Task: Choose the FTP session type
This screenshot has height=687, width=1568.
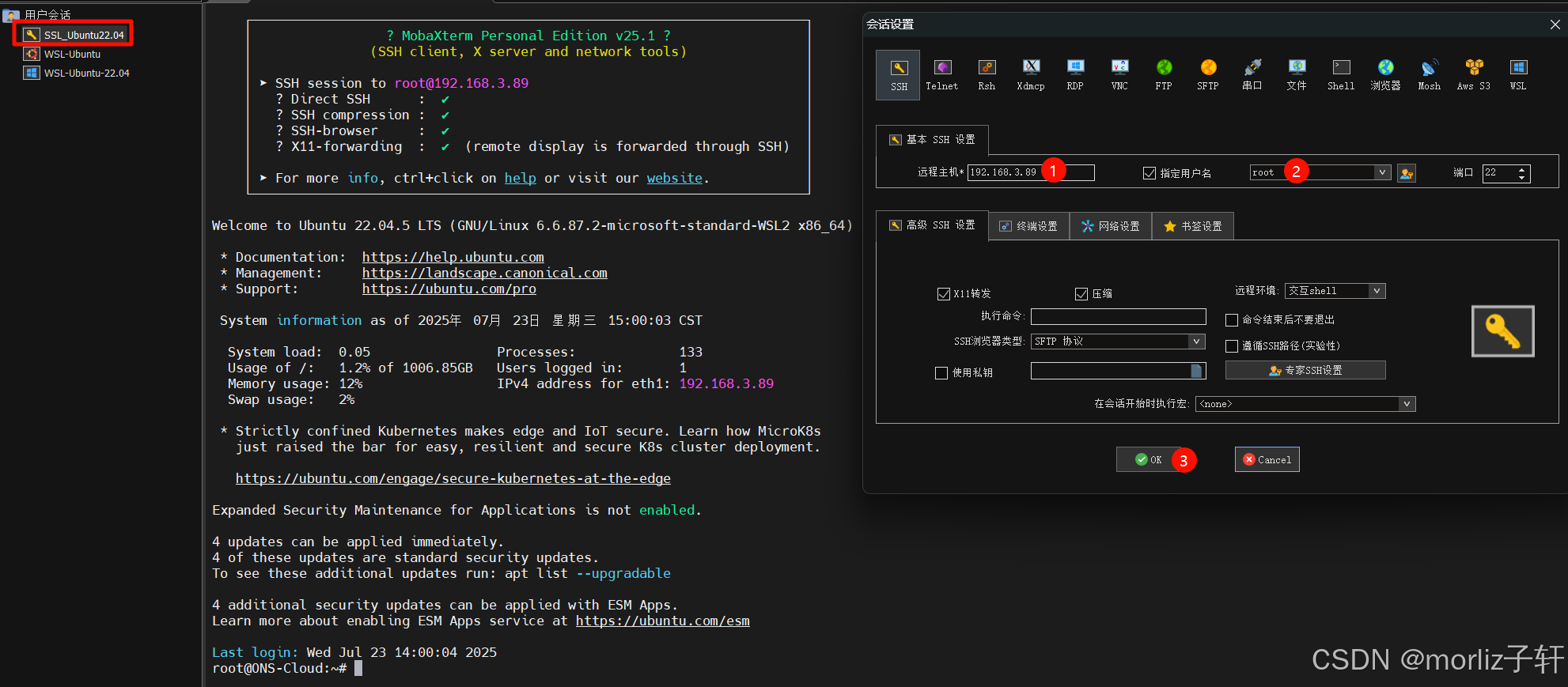Action: point(1164,75)
